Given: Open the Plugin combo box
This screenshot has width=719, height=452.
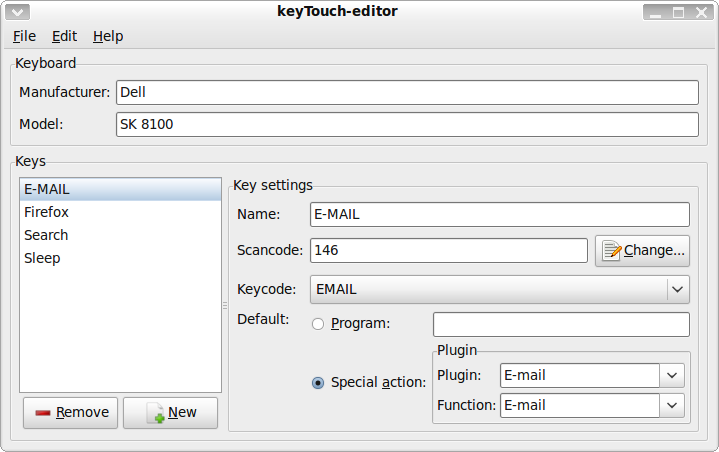Looking at the screenshot, I should click(x=671, y=376).
